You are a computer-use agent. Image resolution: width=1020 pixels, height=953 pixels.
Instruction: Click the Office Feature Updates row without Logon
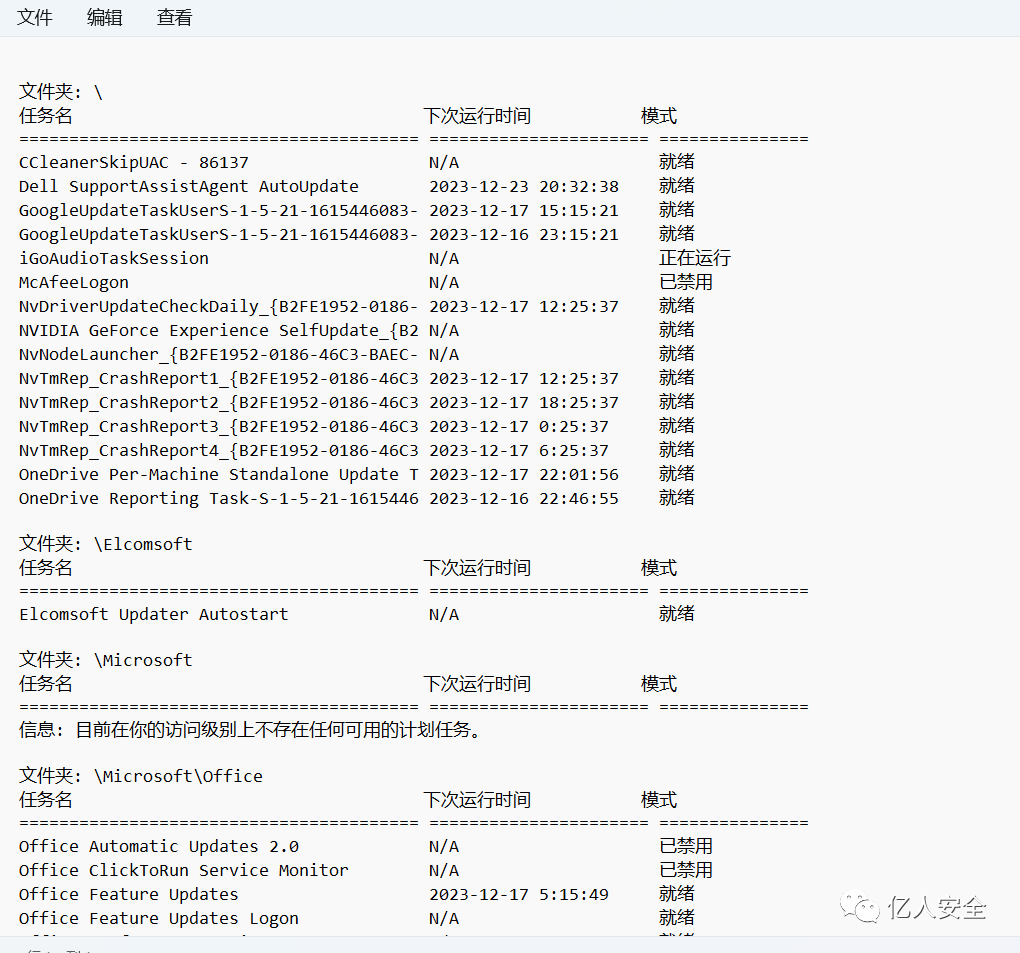point(129,894)
